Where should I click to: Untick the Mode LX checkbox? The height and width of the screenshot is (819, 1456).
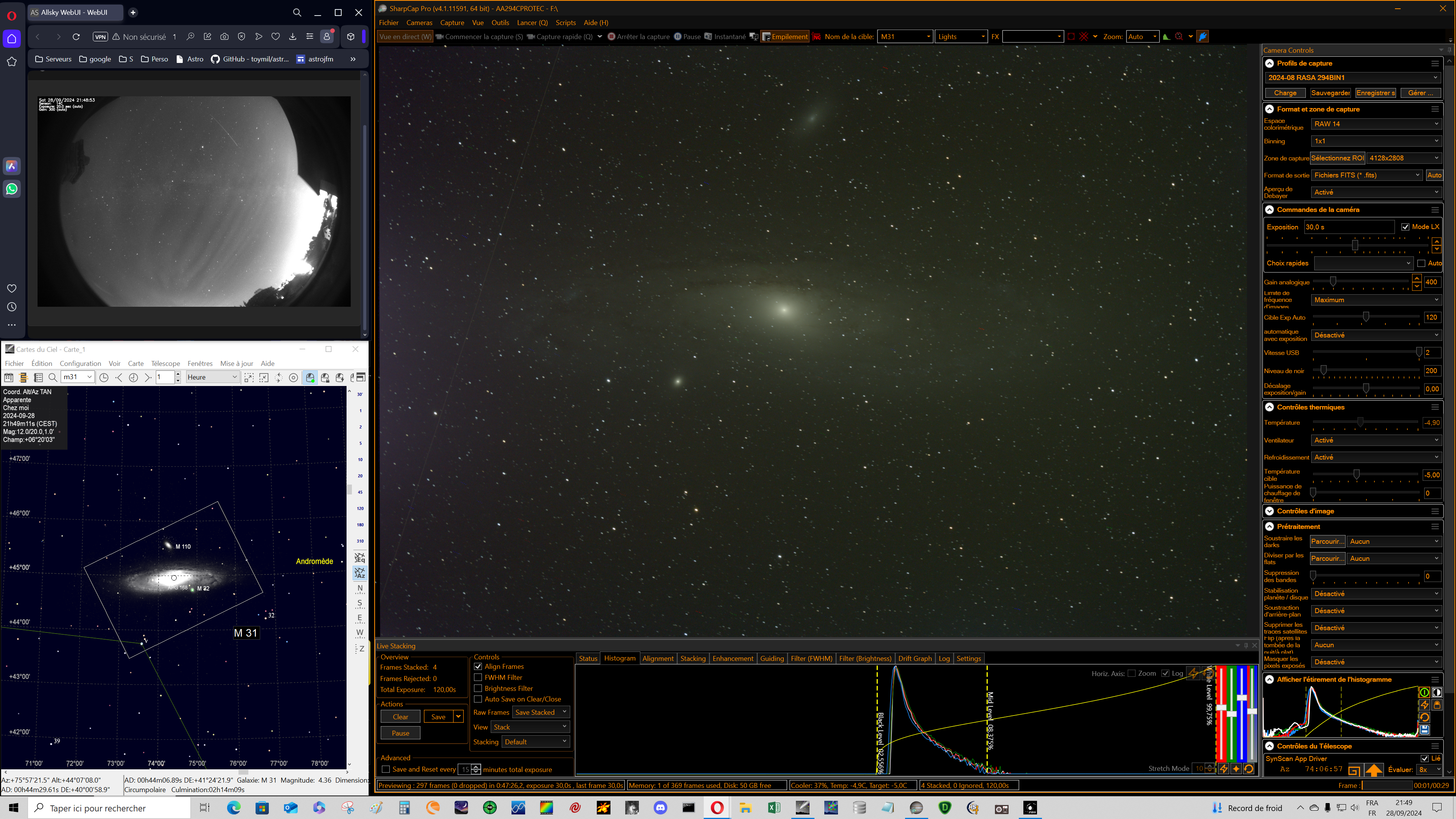point(1405,227)
